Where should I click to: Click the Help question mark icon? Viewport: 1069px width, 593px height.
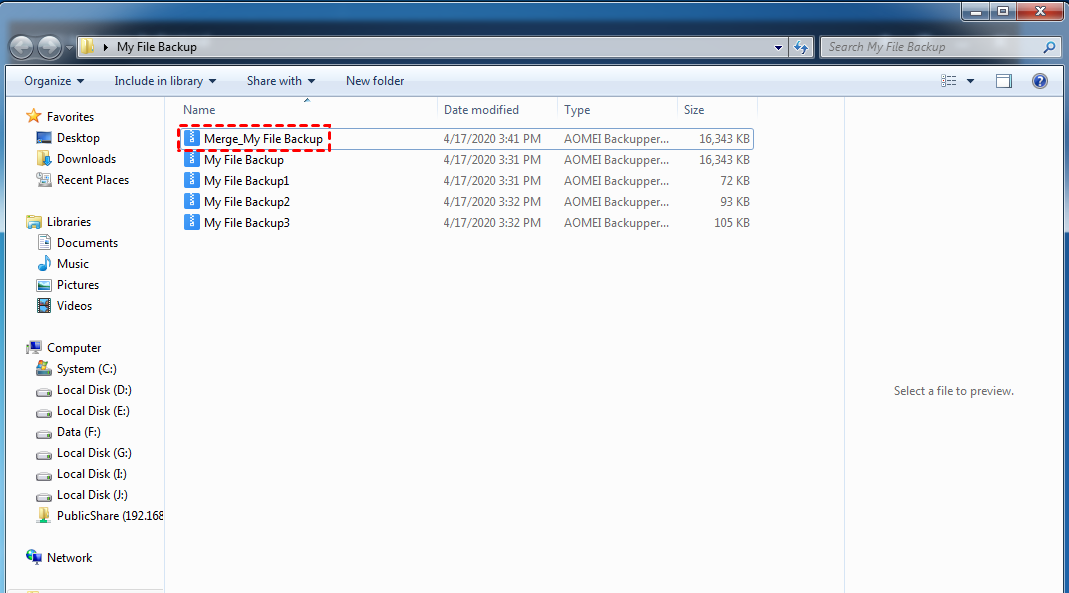point(1039,81)
